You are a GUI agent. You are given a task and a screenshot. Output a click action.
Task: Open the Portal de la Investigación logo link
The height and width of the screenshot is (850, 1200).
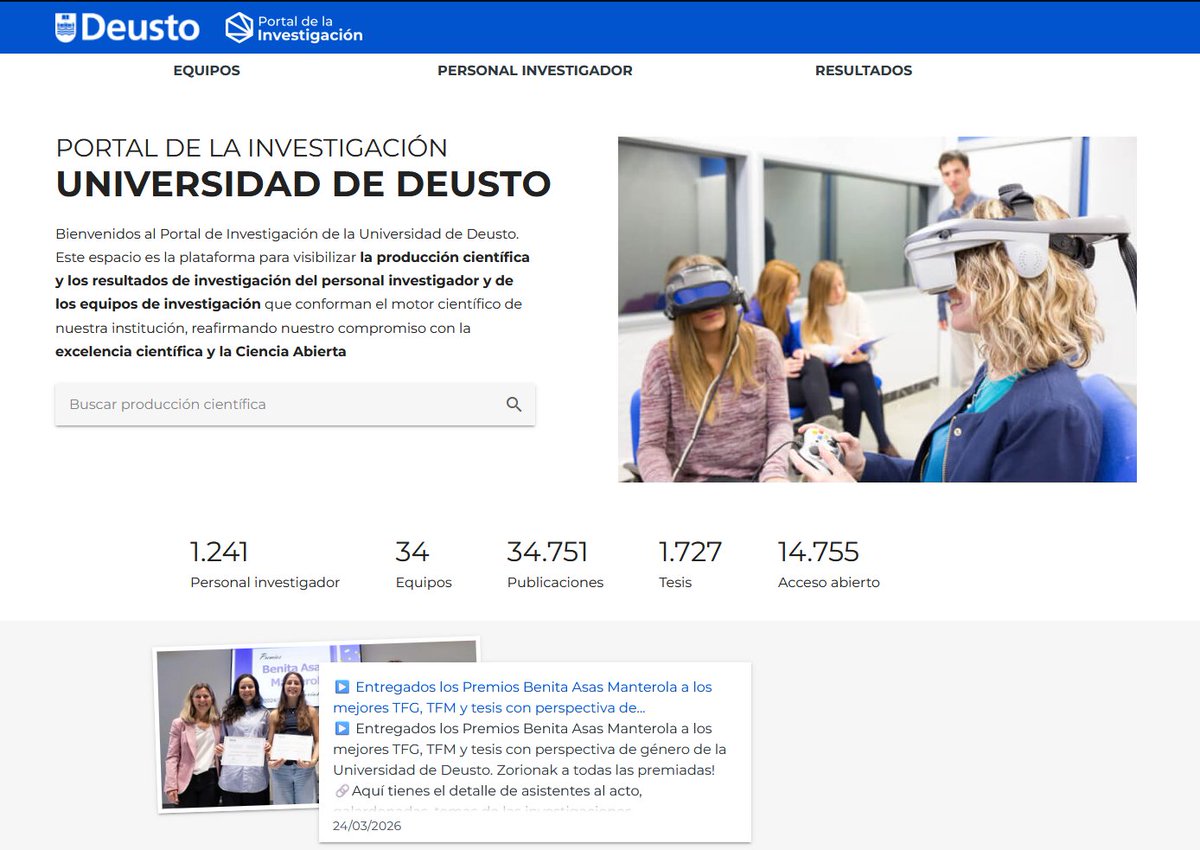(294, 28)
